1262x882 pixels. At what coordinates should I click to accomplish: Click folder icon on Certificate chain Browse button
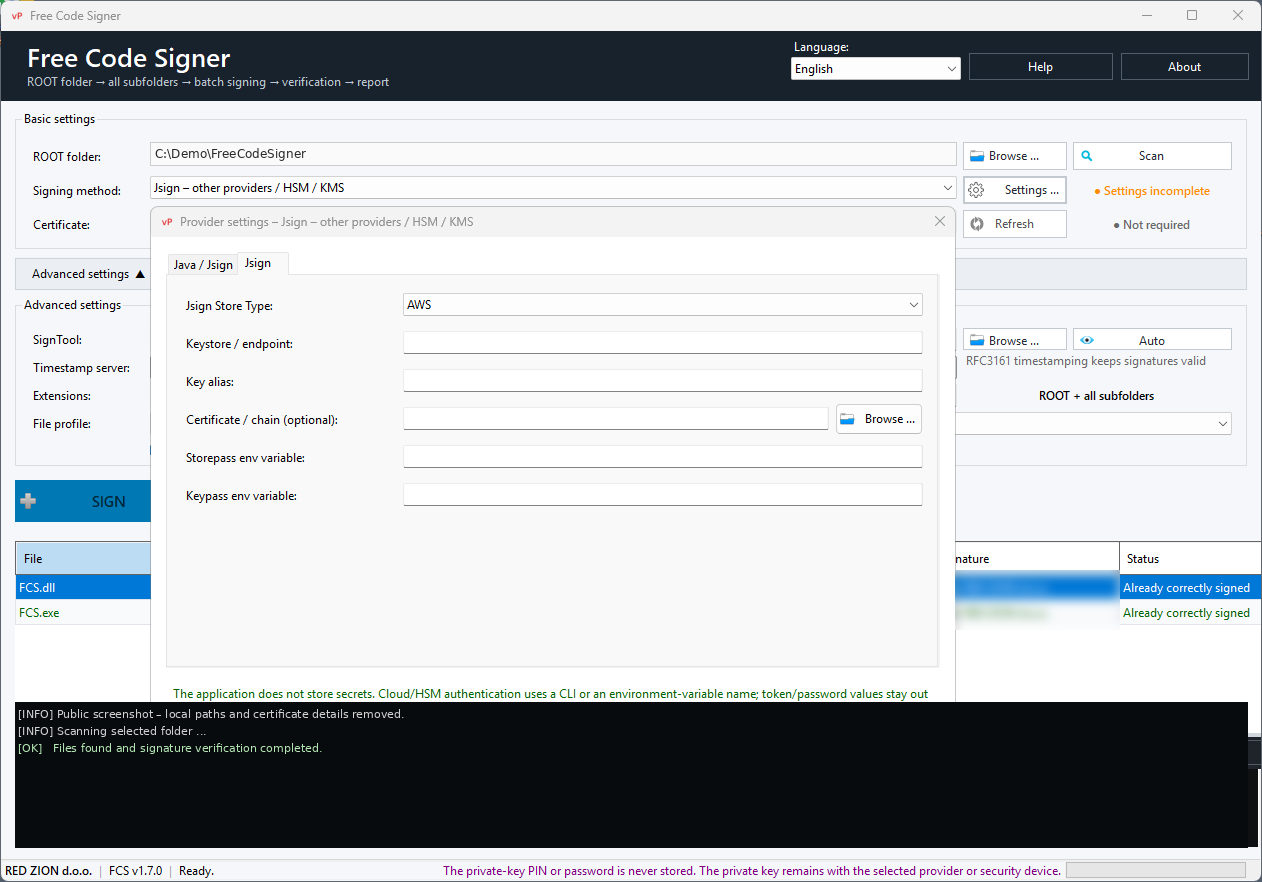click(848, 419)
